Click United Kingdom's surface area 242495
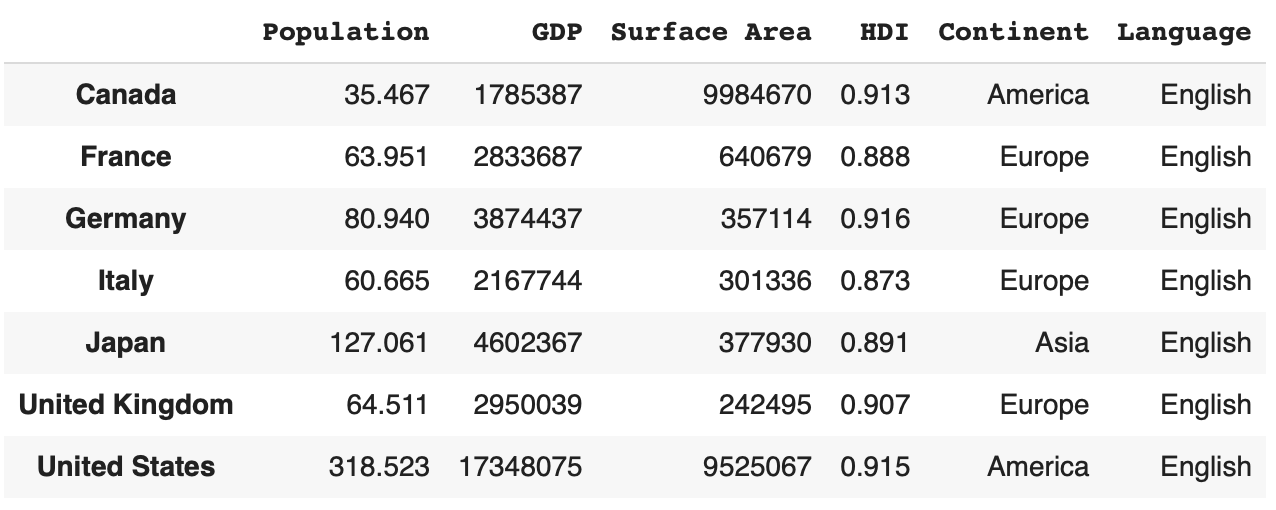Viewport: 1276px width, 510px height. click(765, 405)
